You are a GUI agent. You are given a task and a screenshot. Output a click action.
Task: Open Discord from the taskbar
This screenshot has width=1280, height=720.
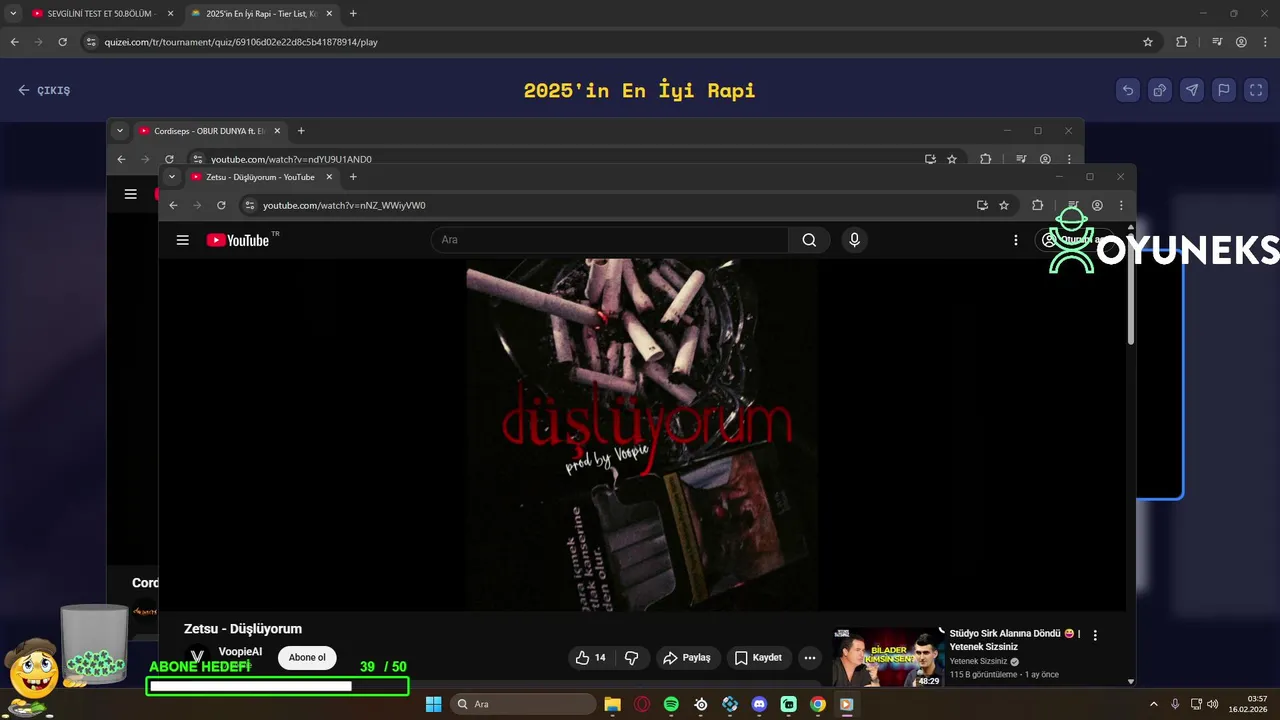point(759,704)
